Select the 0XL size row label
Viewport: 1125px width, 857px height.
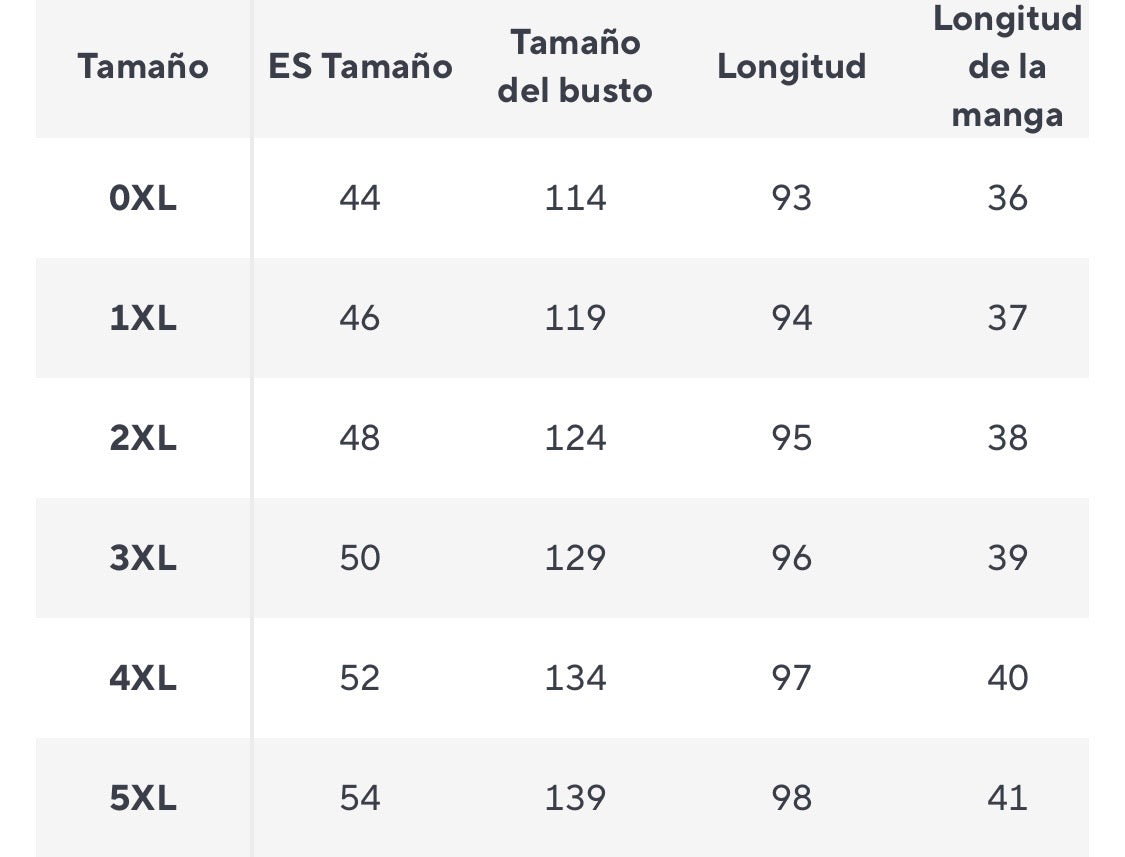[x=143, y=198]
